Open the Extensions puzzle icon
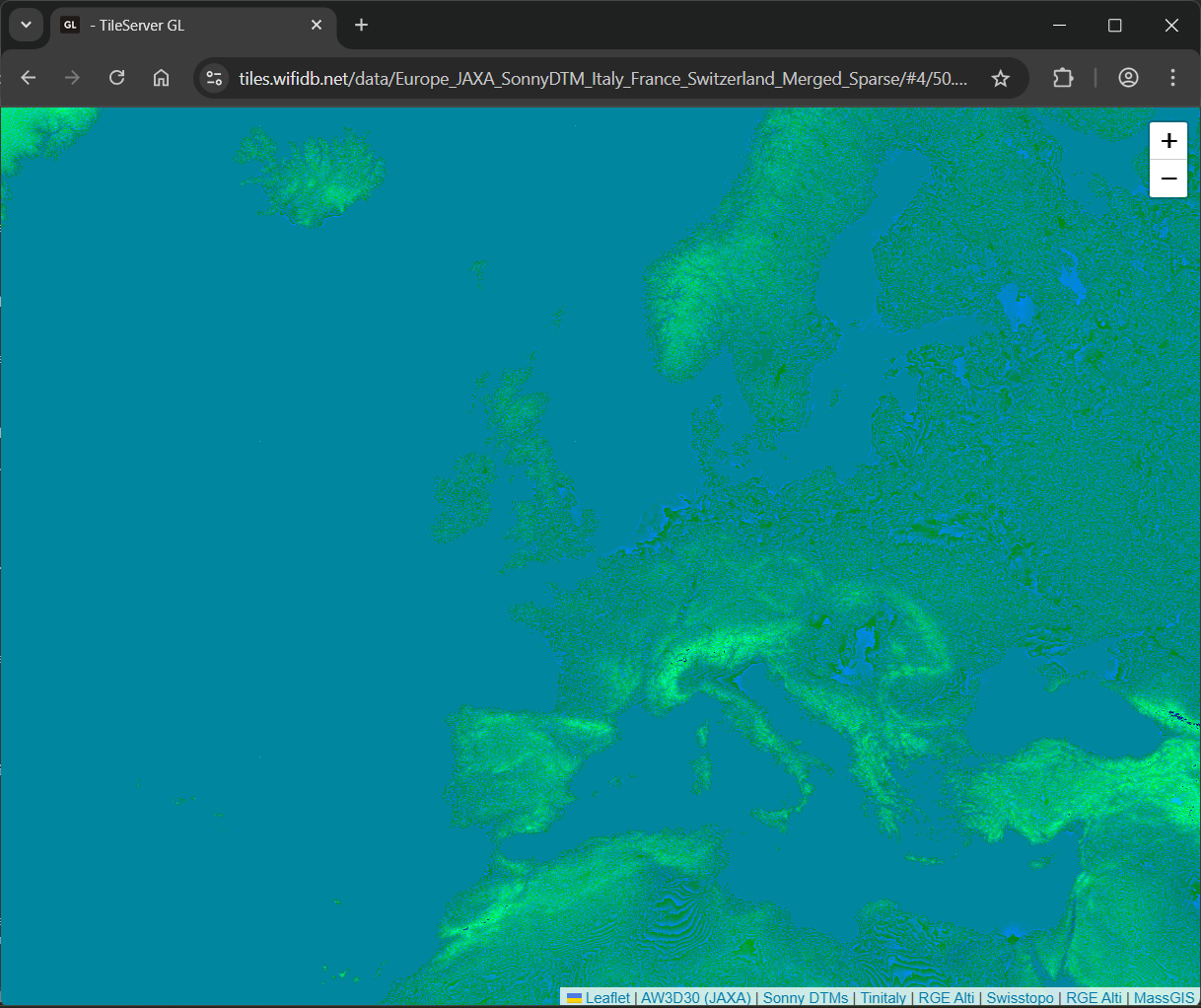 (x=1063, y=78)
